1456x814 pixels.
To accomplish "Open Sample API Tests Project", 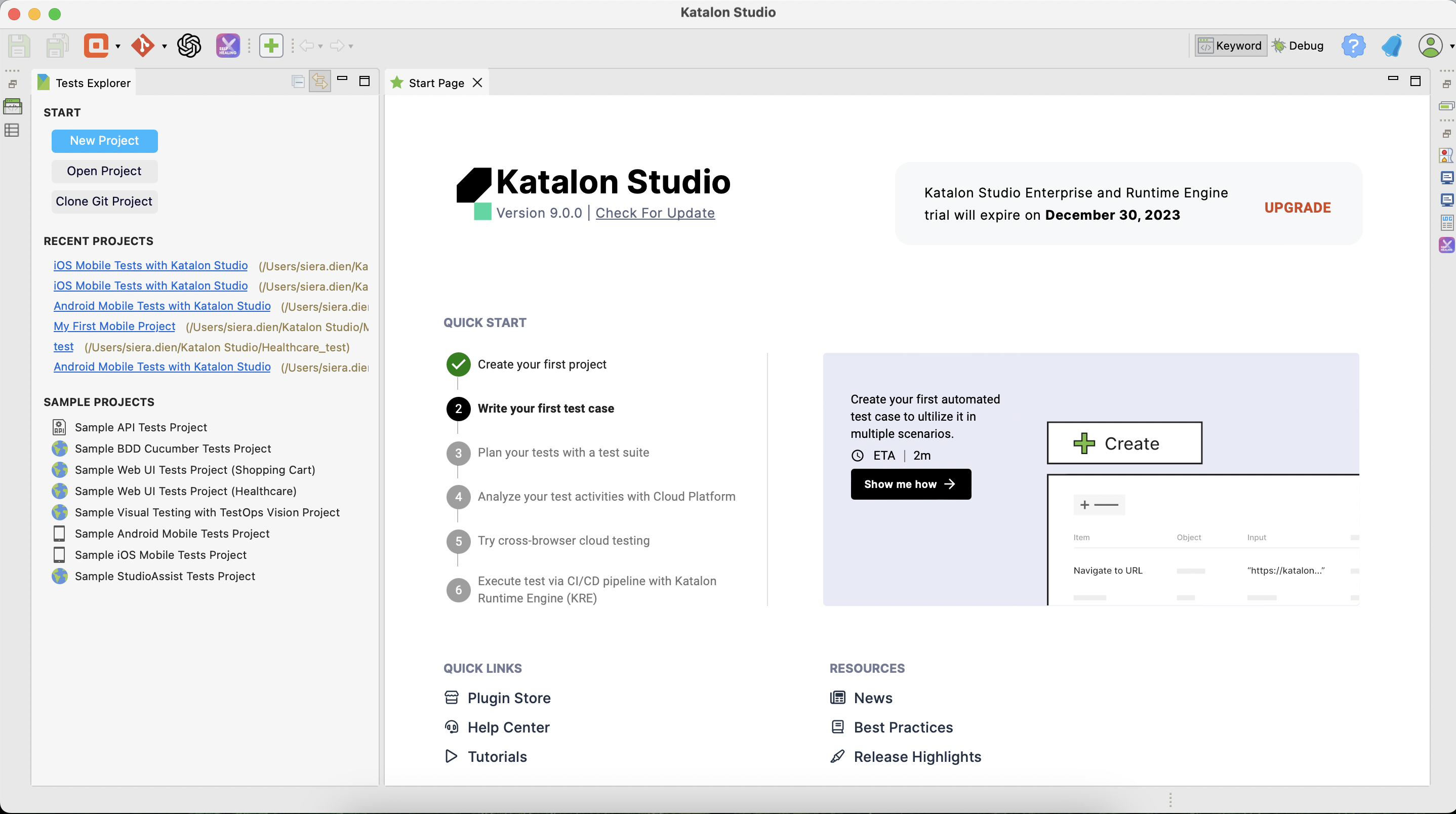I will (141, 427).
